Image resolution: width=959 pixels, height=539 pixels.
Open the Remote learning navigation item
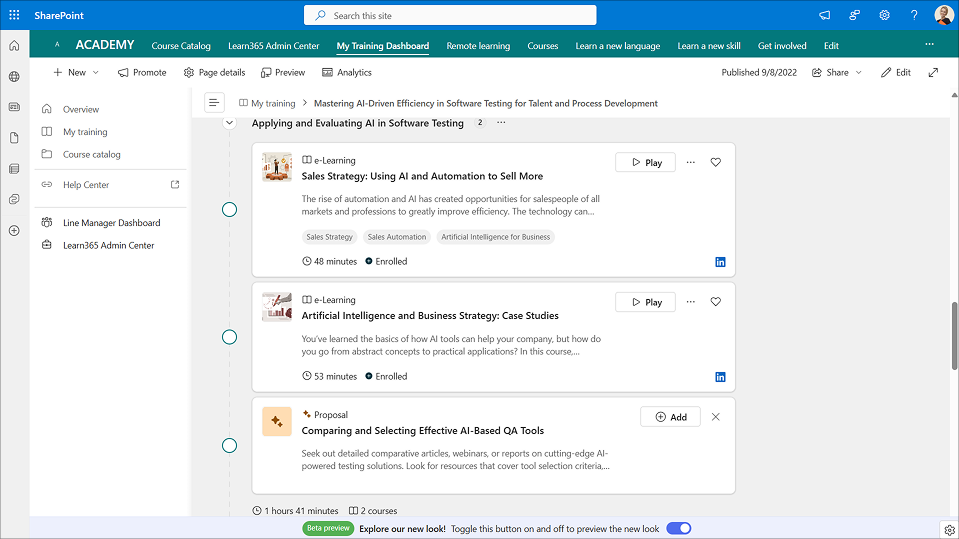point(478,46)
